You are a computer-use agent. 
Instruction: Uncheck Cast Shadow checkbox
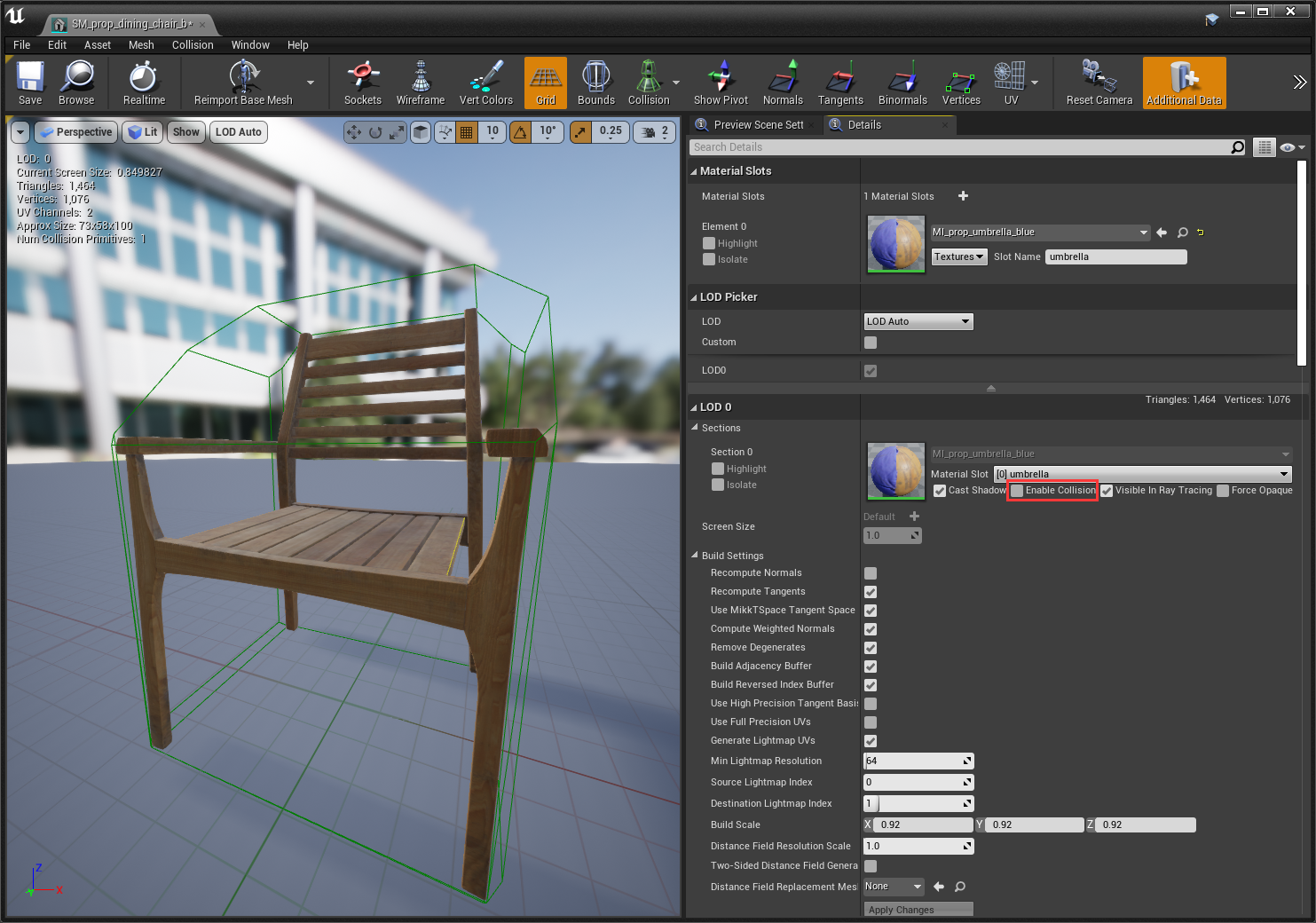tap(940, 491)
